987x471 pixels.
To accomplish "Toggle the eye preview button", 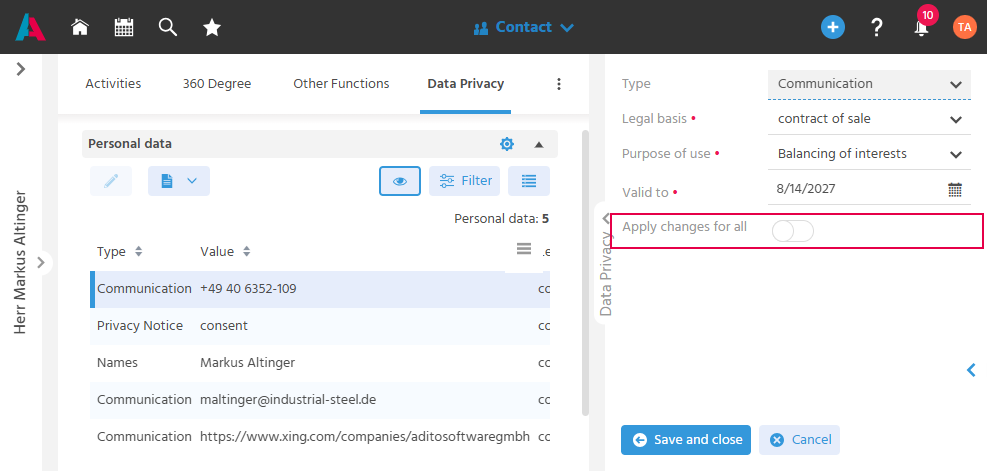I will coord(400,181).
